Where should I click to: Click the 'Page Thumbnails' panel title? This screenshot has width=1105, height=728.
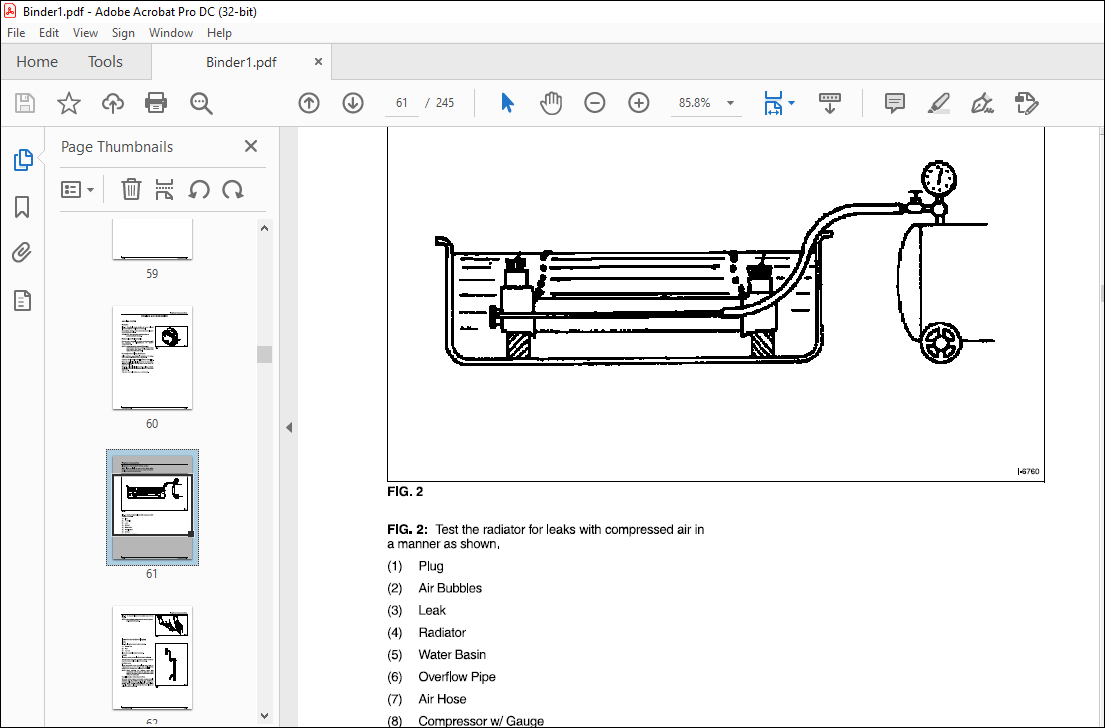click(117, 147)
